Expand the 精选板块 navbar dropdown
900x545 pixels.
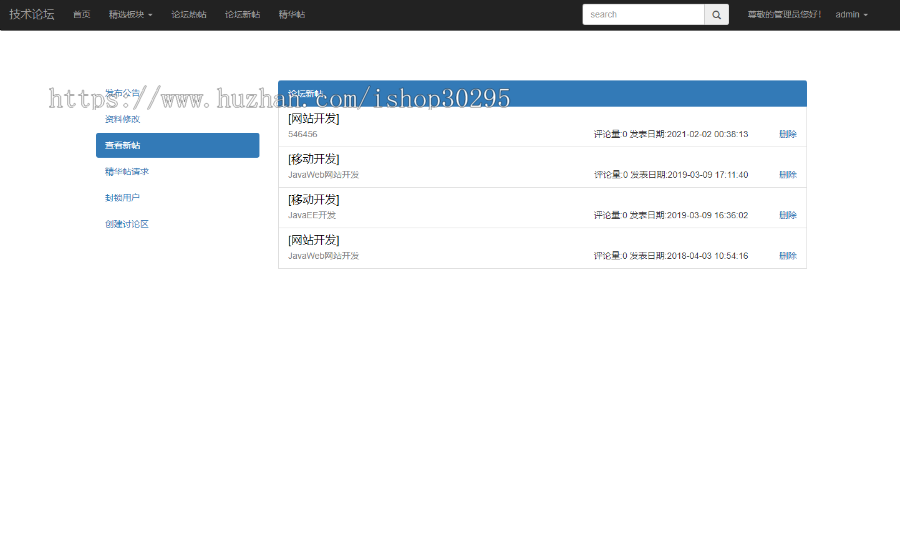(x=130, y=15)
